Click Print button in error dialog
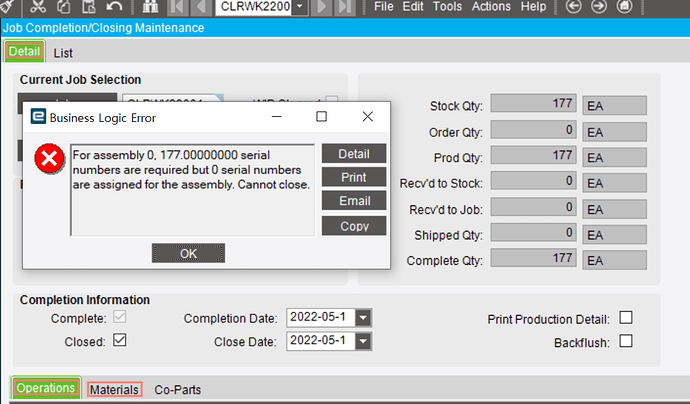 coord(354,177)
